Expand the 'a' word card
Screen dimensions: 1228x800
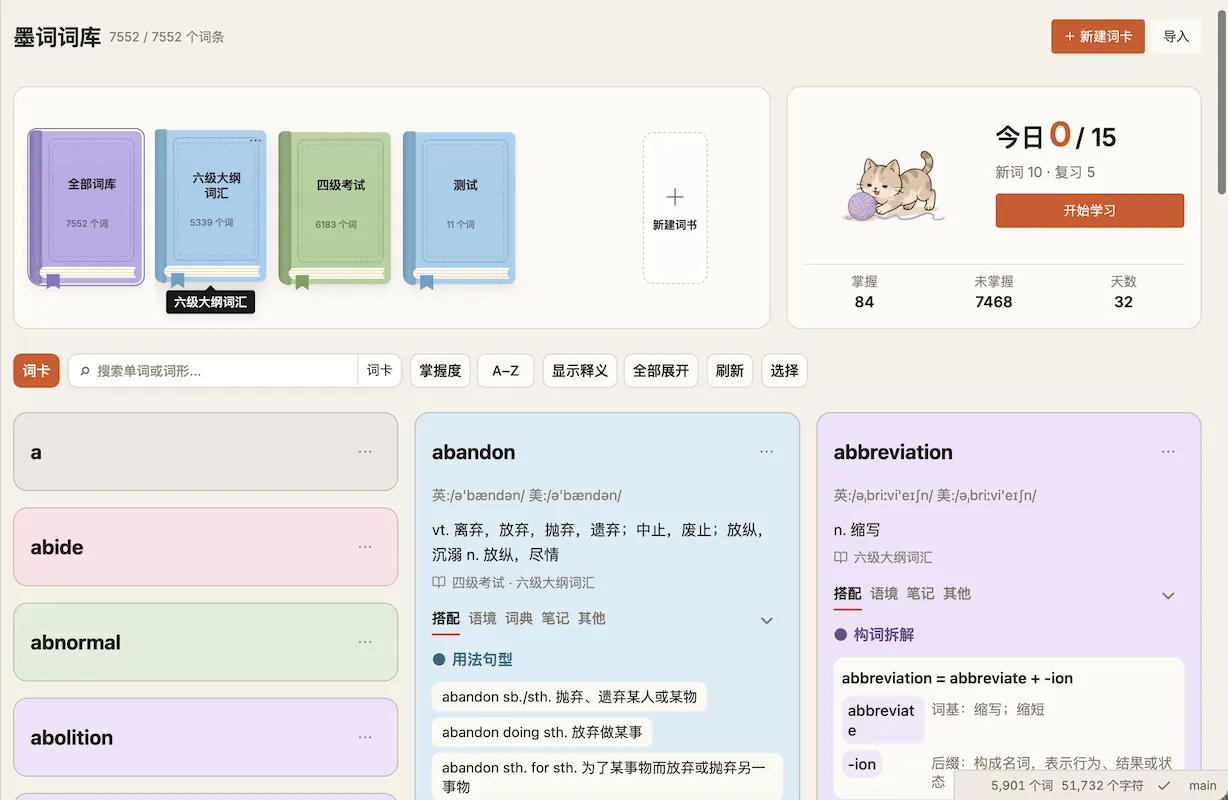pyautogui.click(x=206, y=452)
